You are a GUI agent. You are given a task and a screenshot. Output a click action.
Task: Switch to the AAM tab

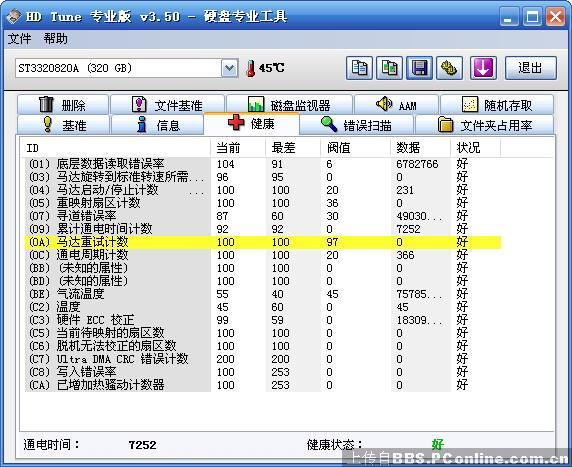point(397,105)
